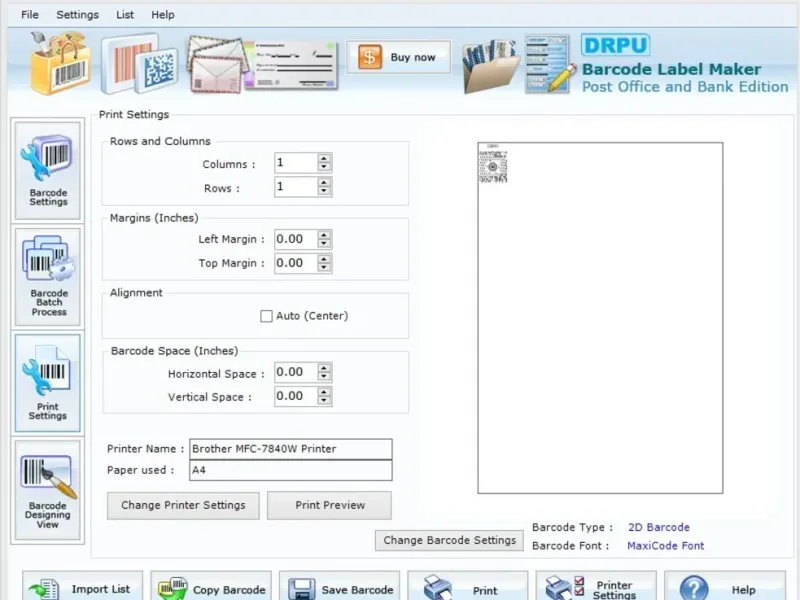Viewport: 800px width, 600px height.
Task: Click the MaxiCode barcode in page preview
Action: (x=493, y=164)
